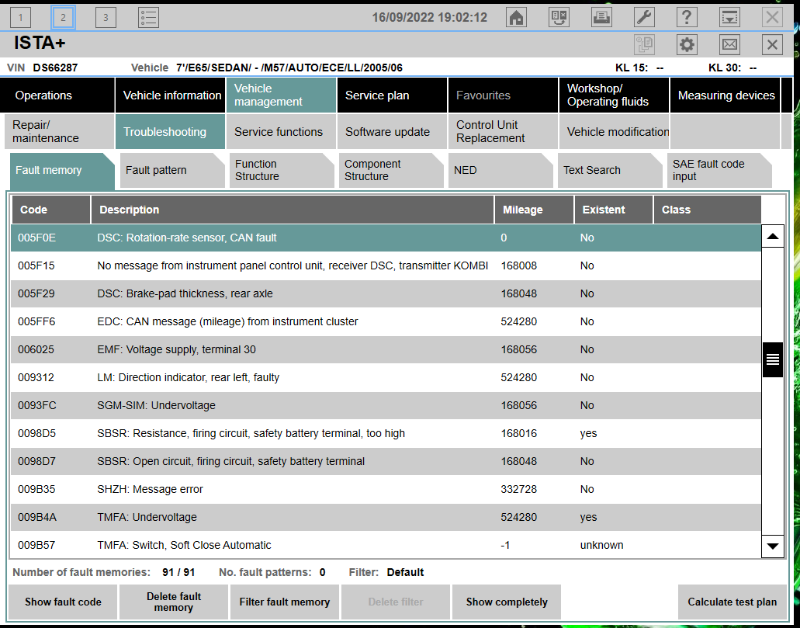Click the greyed-out document copy icon
800x628 pixels.
coord(644,45)
